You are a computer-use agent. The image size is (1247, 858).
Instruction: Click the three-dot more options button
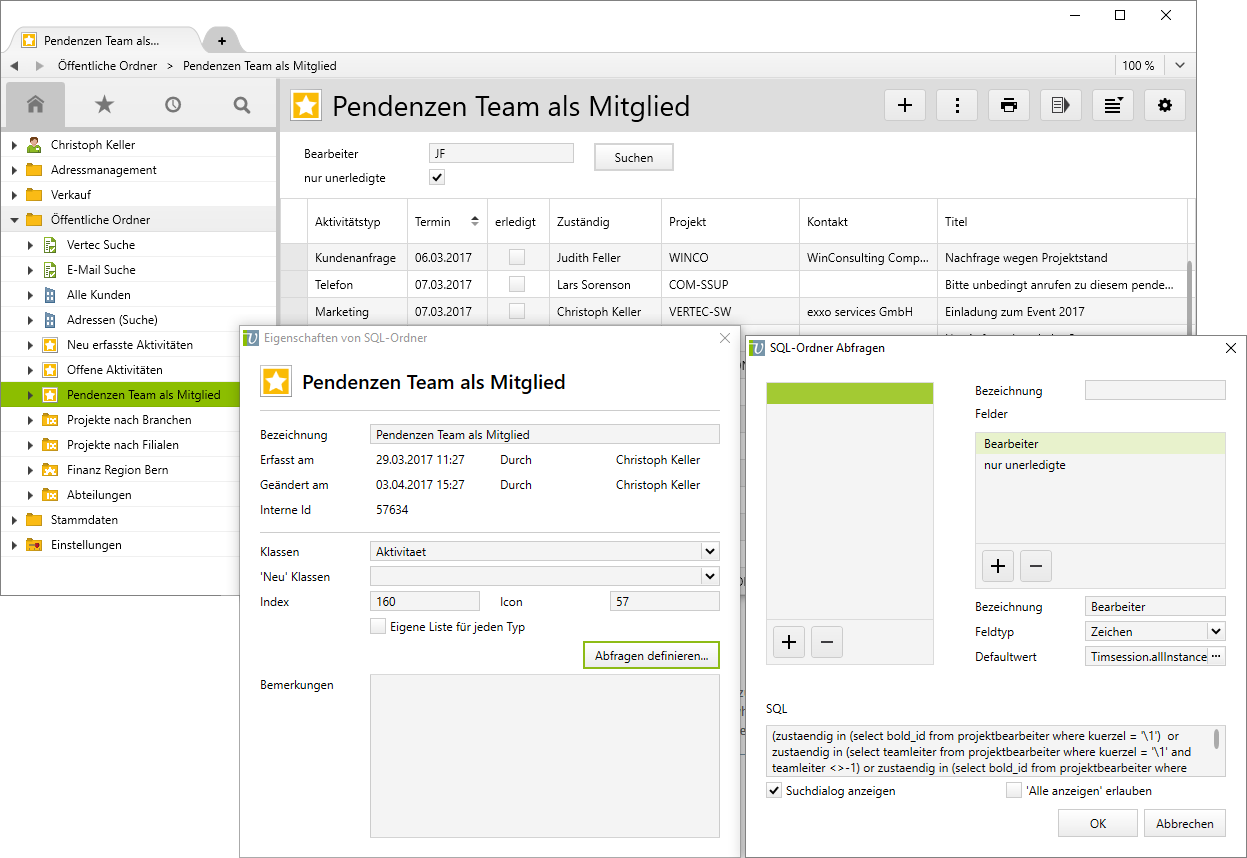pyautogui.click(x=957, y=105)
